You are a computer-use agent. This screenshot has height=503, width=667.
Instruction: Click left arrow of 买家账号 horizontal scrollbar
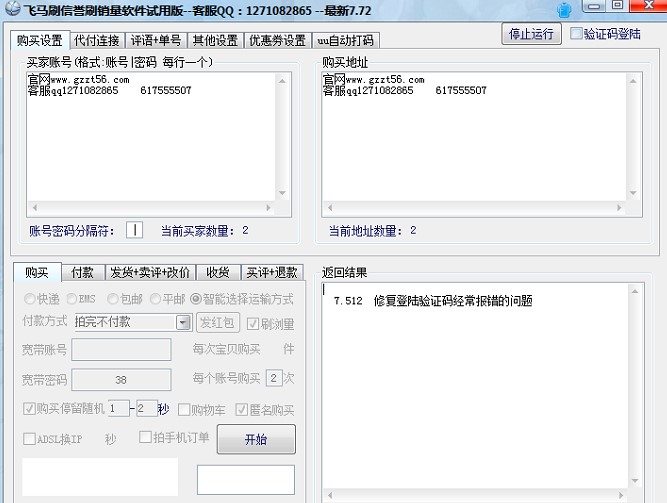[34, 208]
